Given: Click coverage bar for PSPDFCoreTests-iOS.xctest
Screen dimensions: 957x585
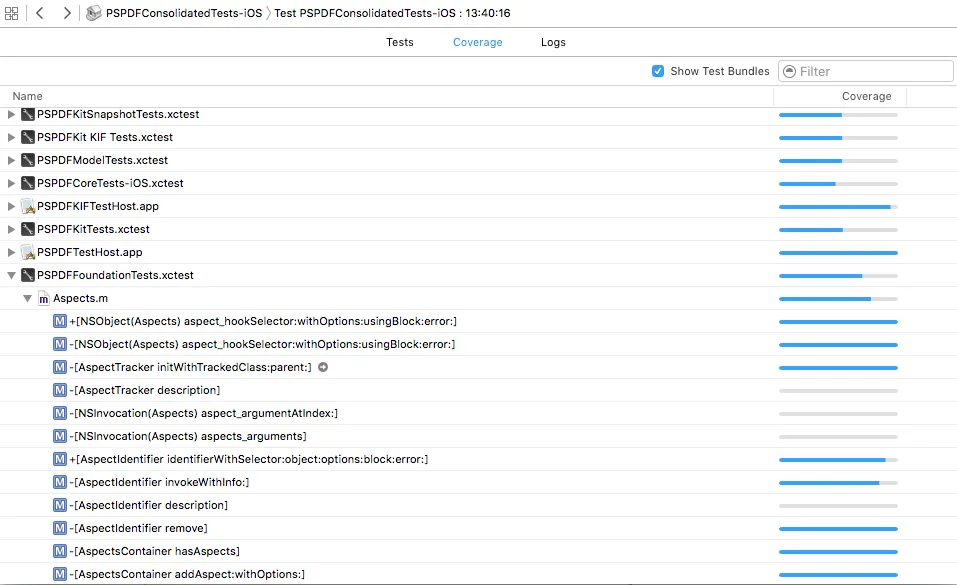Looking at the screenshot, I should (838, 183).
